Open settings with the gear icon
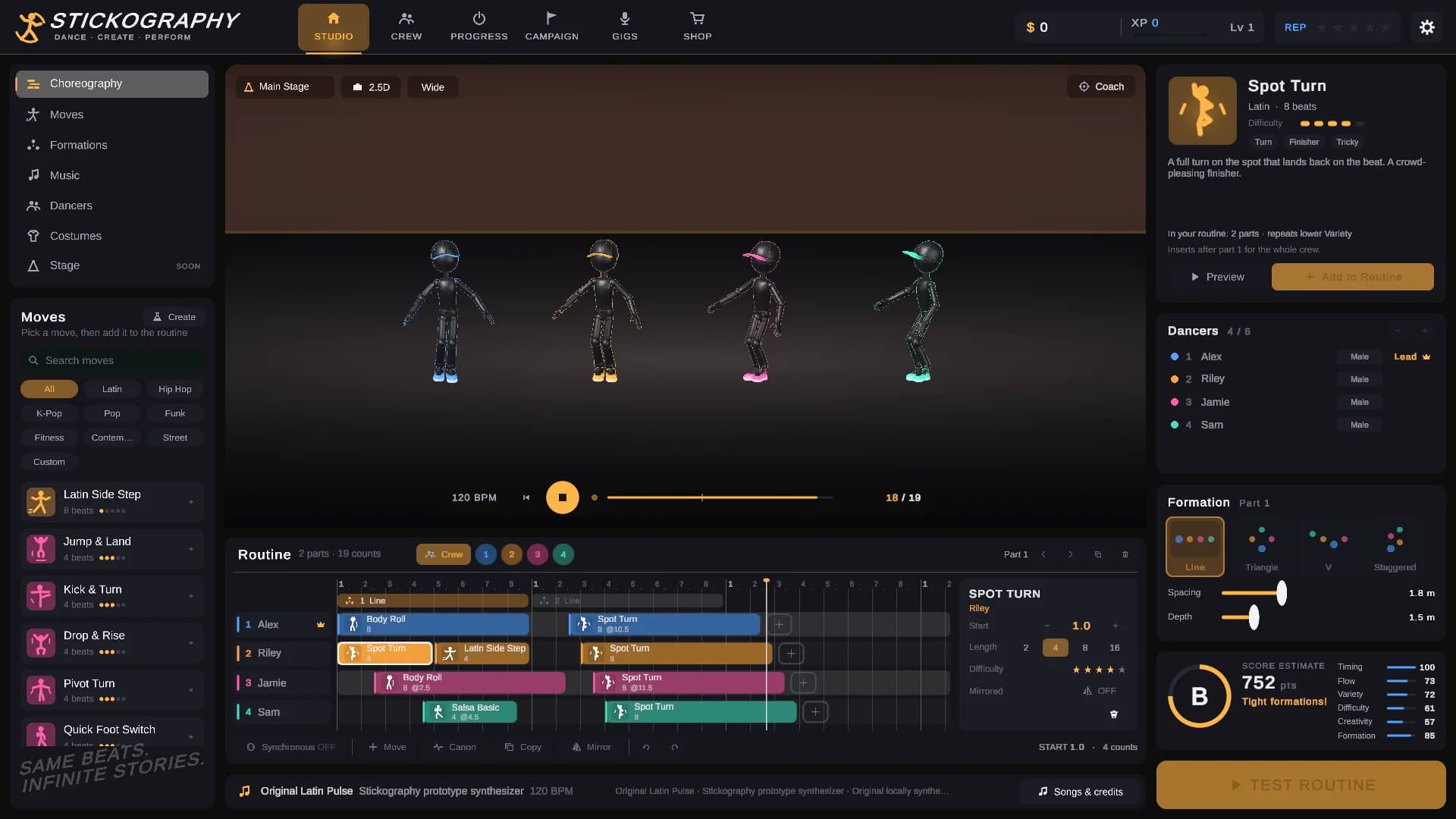 (x=1426, y=27)
